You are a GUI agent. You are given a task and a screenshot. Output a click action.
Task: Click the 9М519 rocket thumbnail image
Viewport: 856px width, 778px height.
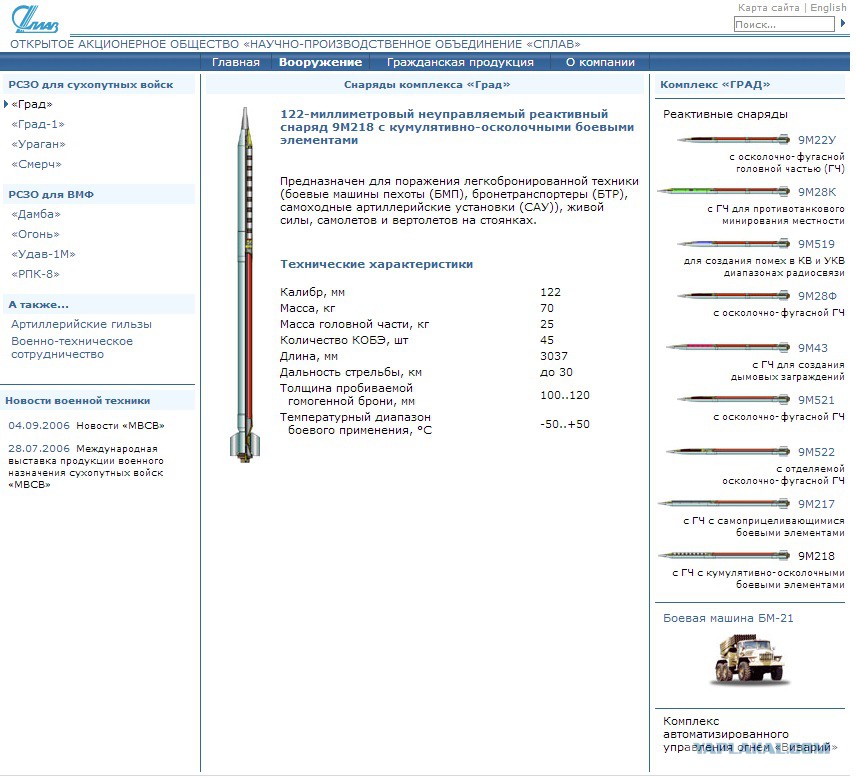click(x=733, y=244)
